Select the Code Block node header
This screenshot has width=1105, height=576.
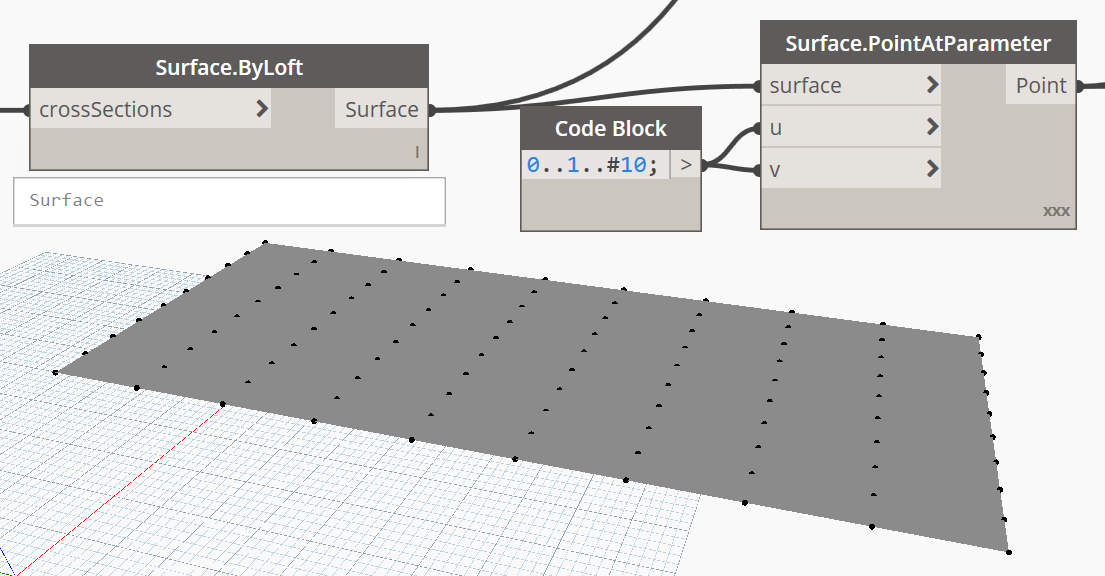pos(610,128)
